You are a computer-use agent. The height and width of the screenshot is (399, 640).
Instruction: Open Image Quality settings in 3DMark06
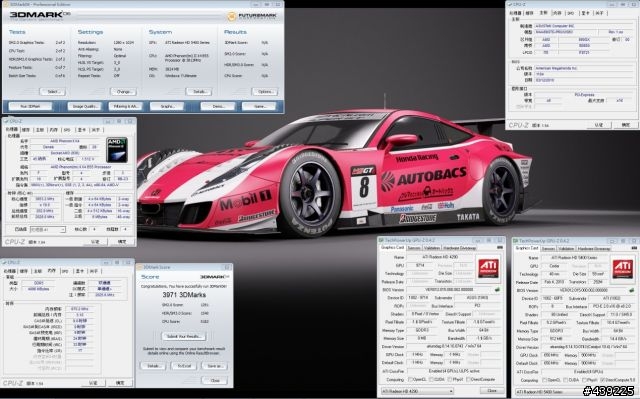point(84,106)
